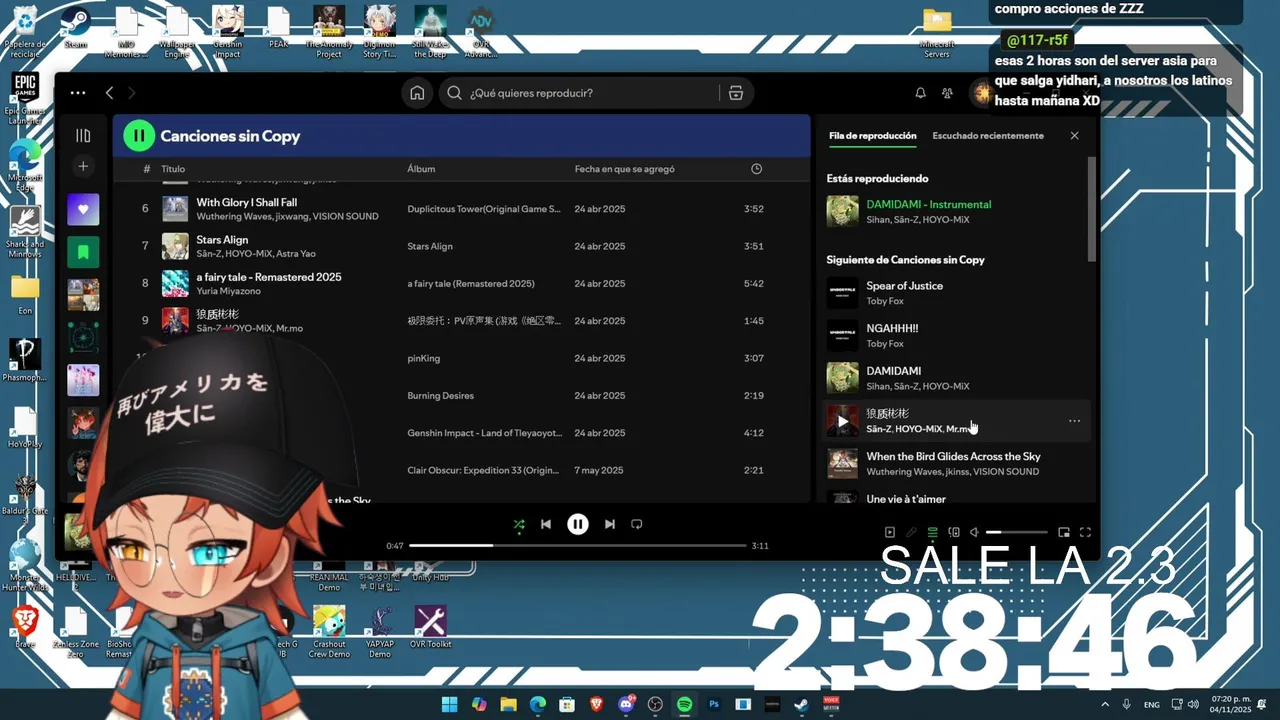Click Título column header

click(173, 169)
